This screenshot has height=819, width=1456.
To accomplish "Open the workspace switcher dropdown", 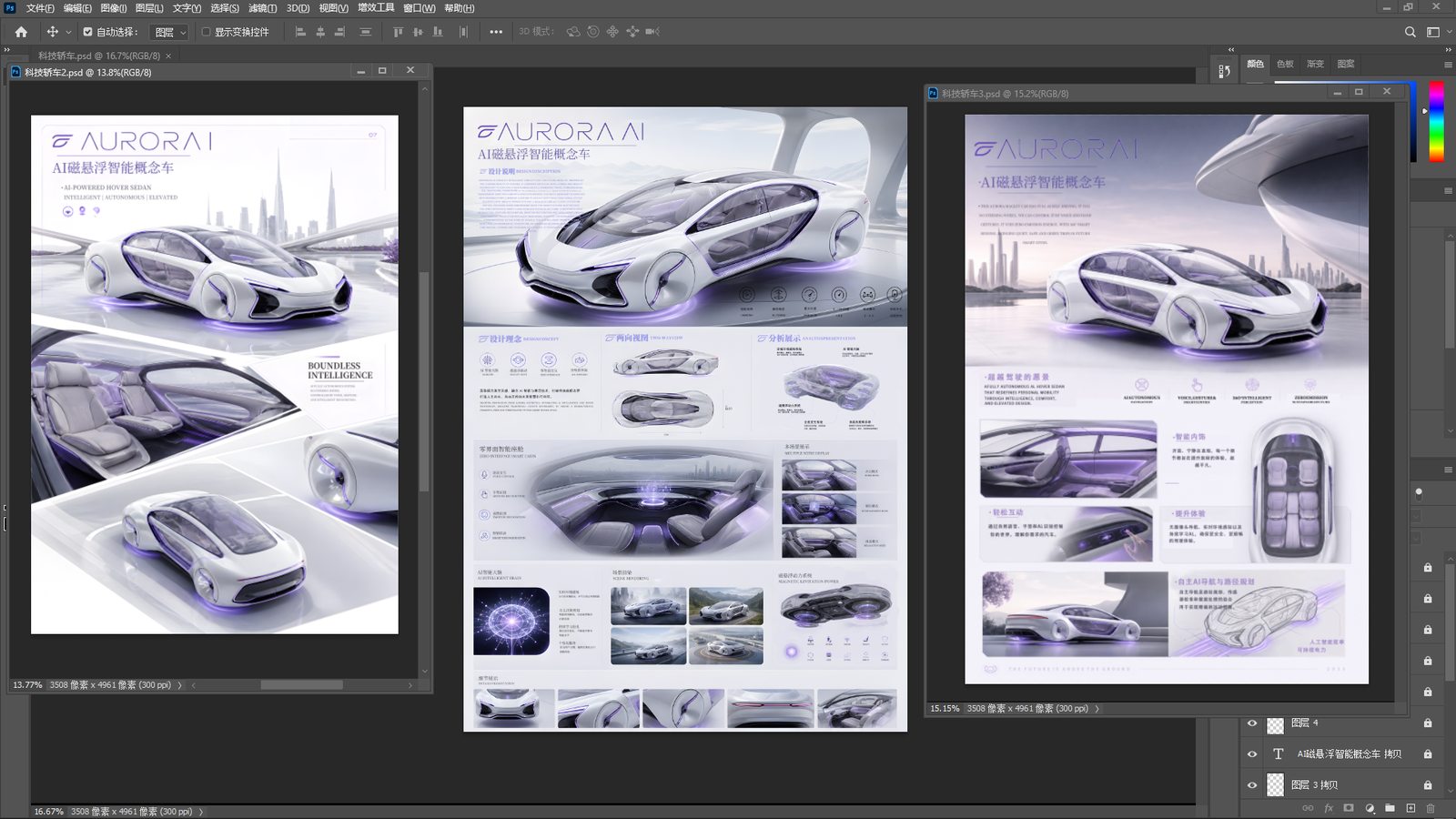I will pyautogui.click(x=1436, y=32).
